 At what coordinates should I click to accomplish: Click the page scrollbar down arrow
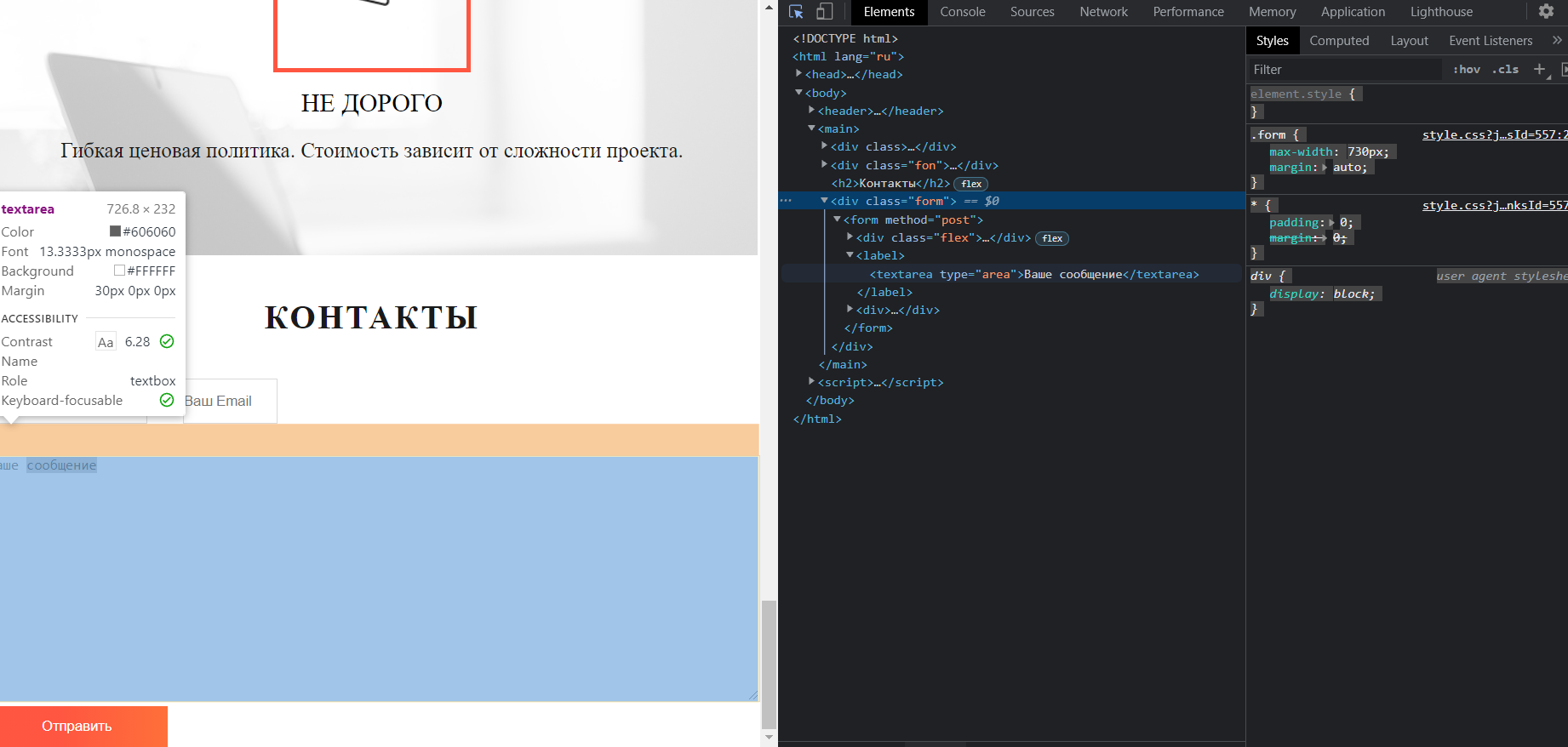tap(769, 738)
